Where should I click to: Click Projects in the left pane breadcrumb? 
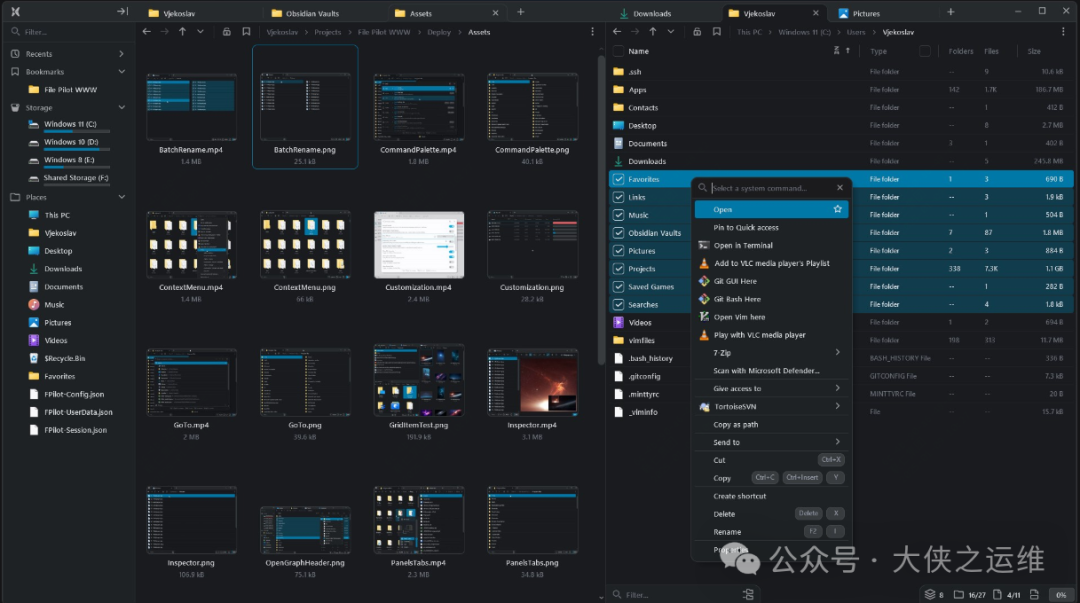pos(328,32)
